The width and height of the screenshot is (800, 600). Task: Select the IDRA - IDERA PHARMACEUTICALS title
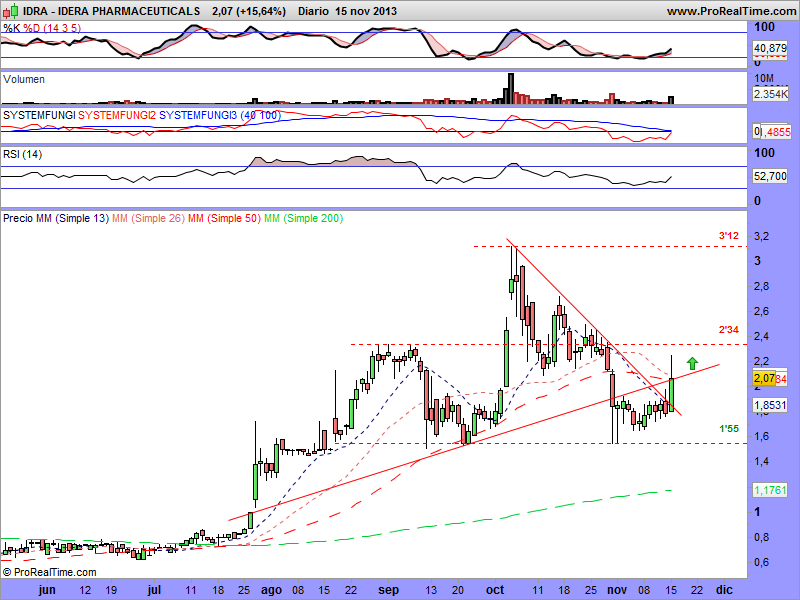tap(111, 11)
